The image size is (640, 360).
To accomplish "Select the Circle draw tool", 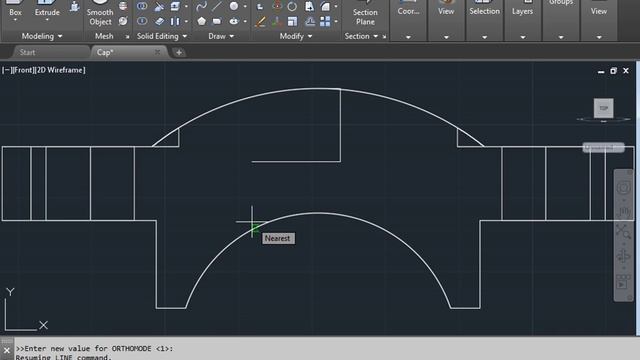I will (233, 6).
